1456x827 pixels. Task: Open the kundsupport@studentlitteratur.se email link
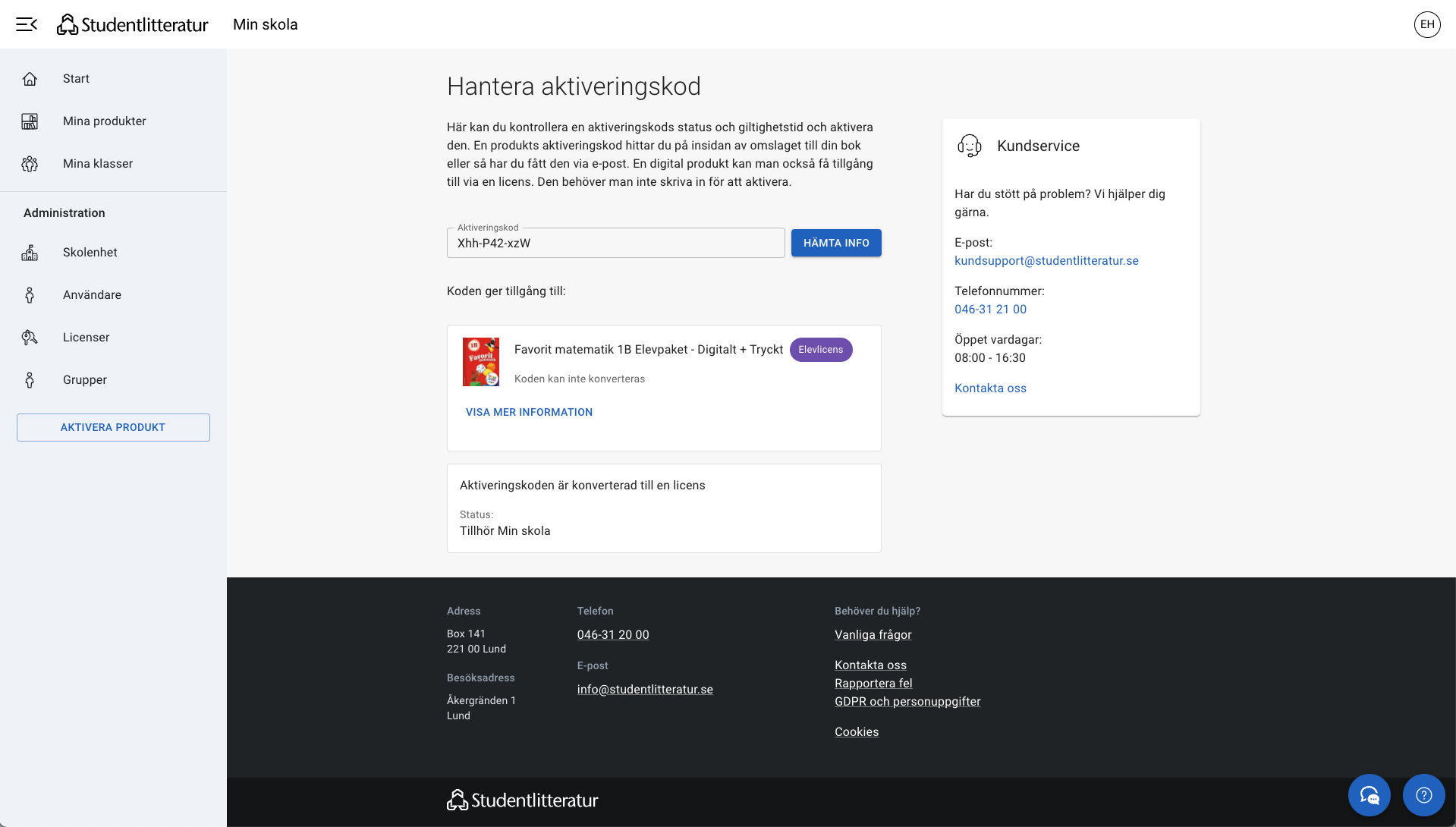click(x=1046, y=261)
